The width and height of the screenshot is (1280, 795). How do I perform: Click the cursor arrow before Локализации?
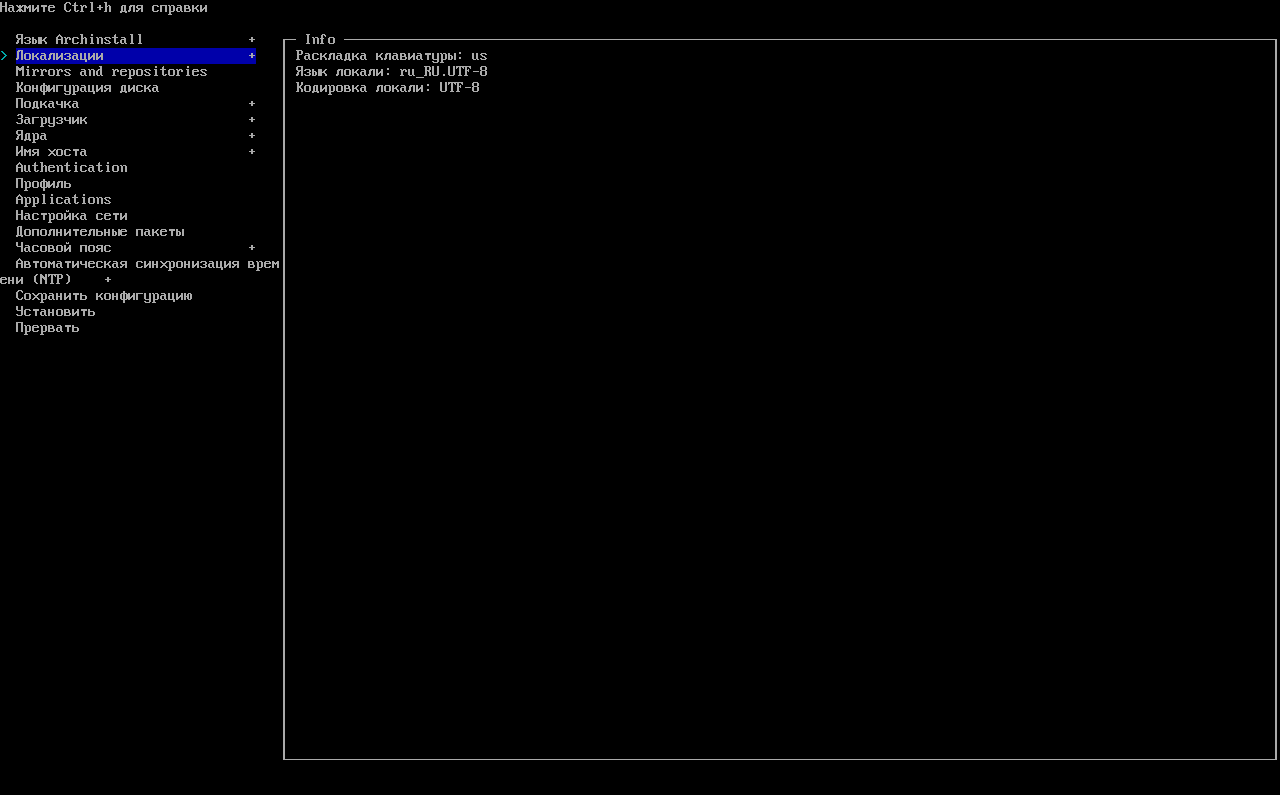pos(4,56)
